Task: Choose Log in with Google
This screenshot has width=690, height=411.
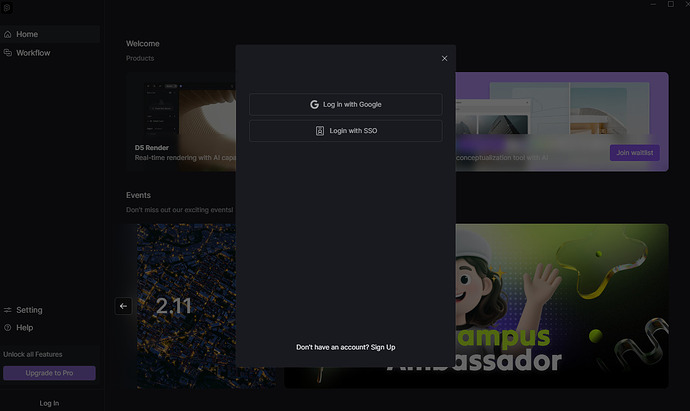Action: pyautogui.click(x=345, y=104)
